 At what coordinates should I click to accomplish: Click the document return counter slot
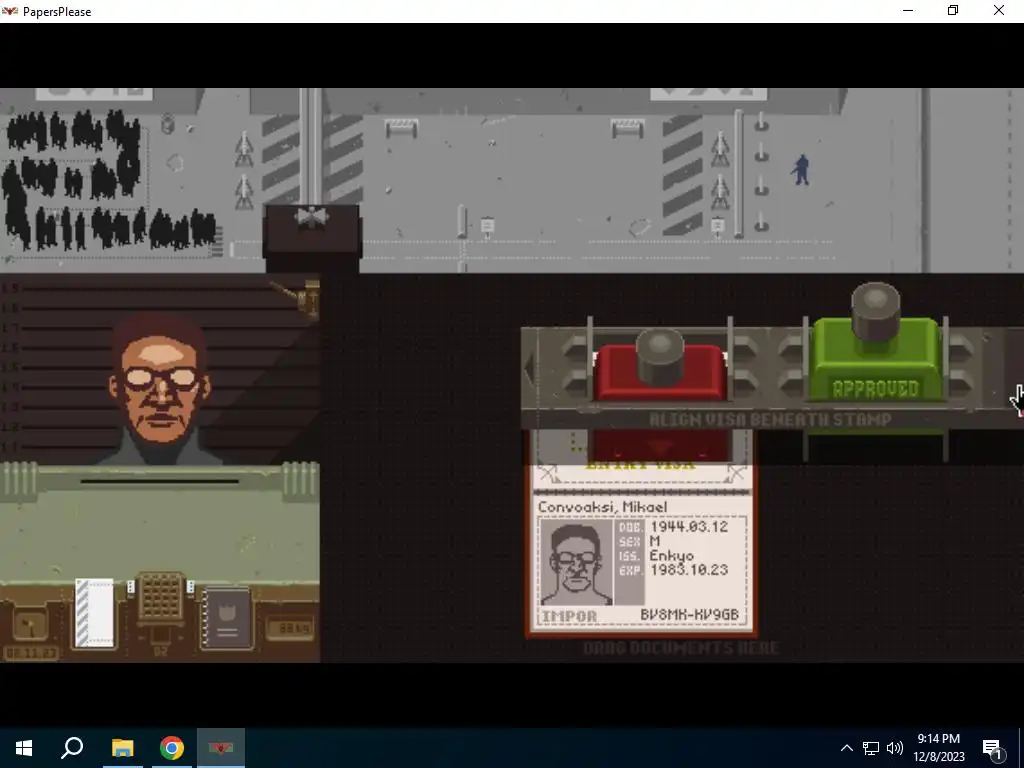160,481
